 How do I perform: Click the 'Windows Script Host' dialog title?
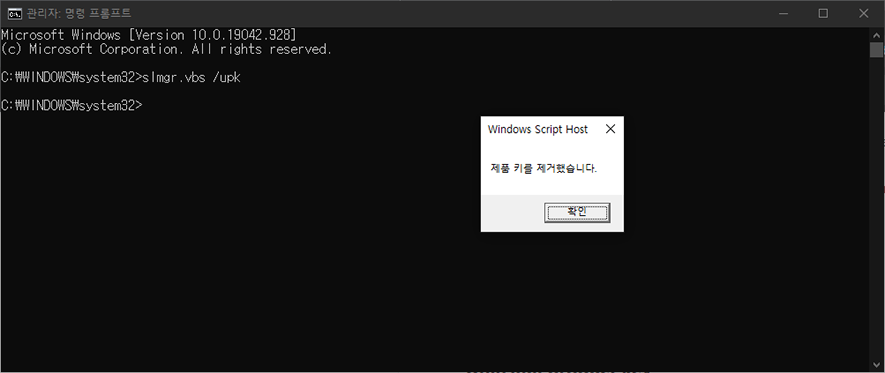coord(537,129)
